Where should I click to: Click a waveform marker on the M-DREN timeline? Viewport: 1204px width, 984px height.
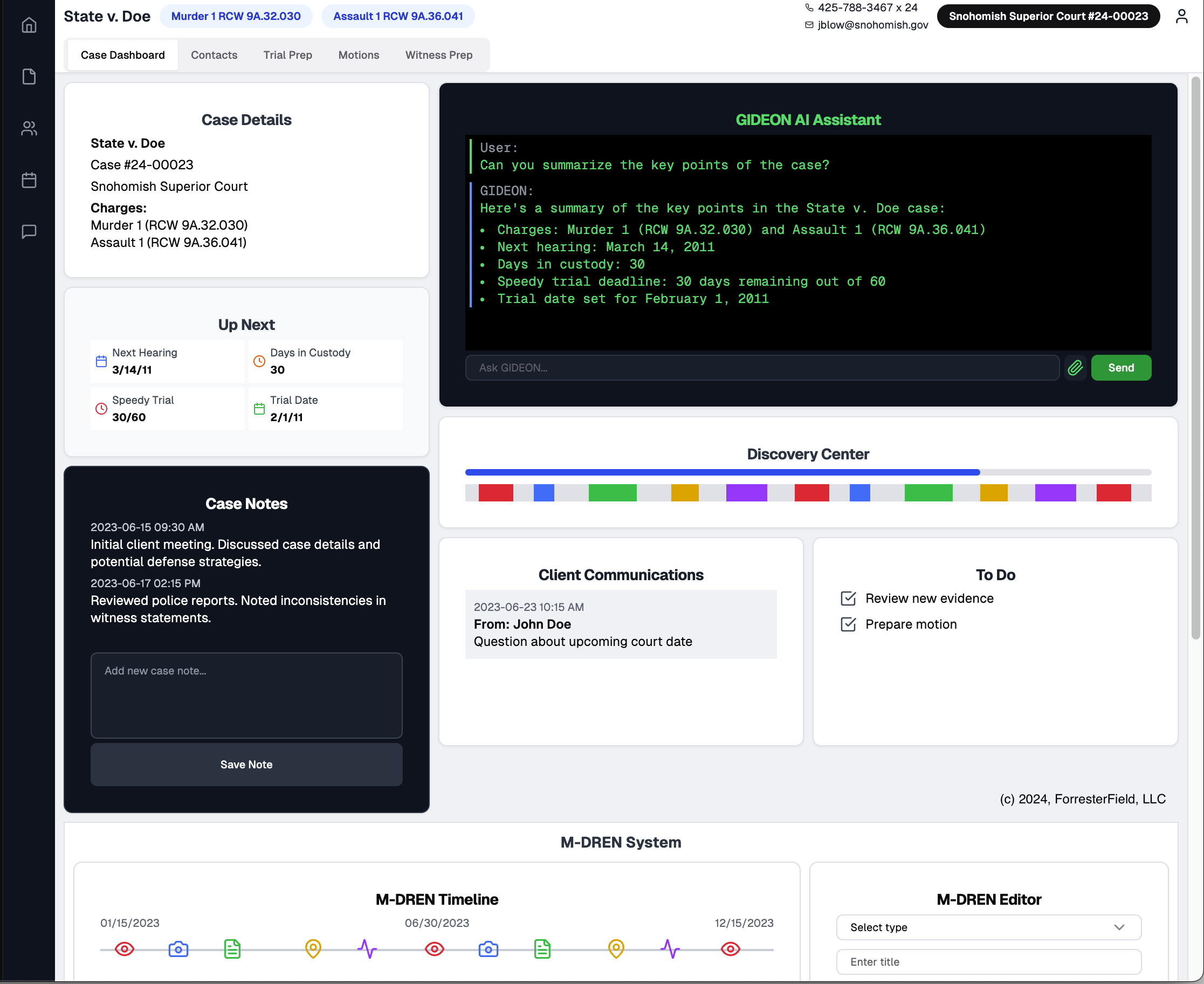pos(367,949)
